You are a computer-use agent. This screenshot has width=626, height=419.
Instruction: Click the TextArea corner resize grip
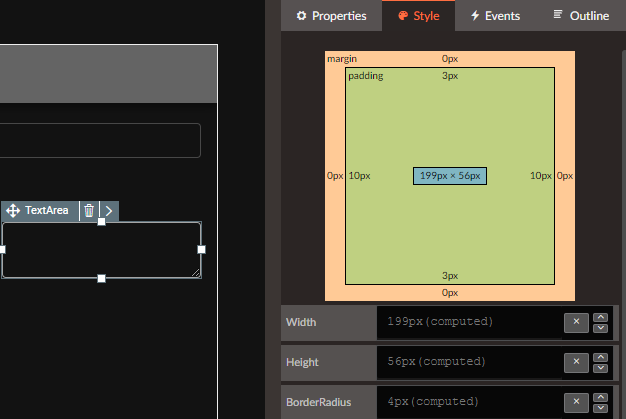pyautogui.click(x=196, y=273)
